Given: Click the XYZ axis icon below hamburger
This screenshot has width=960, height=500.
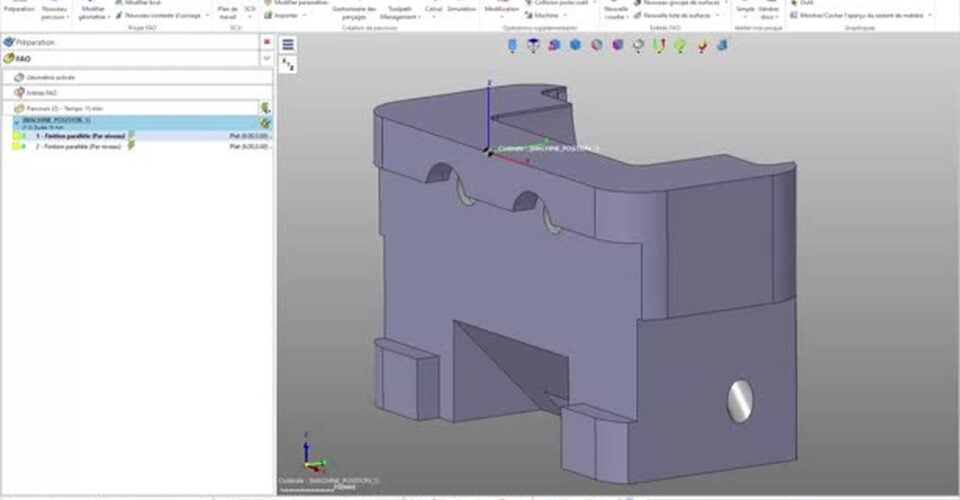Looking at the screenshot, I should pyautogui.click(x=288, y=64).
